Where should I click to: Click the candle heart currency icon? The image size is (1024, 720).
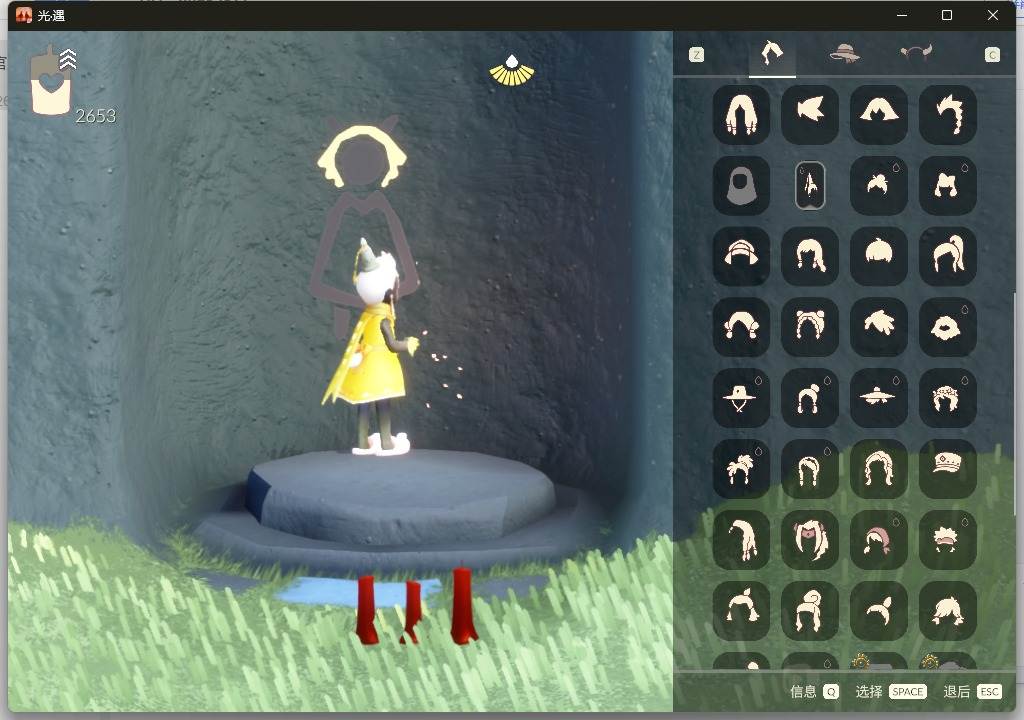pyautogui.click(x=51, y=82)
